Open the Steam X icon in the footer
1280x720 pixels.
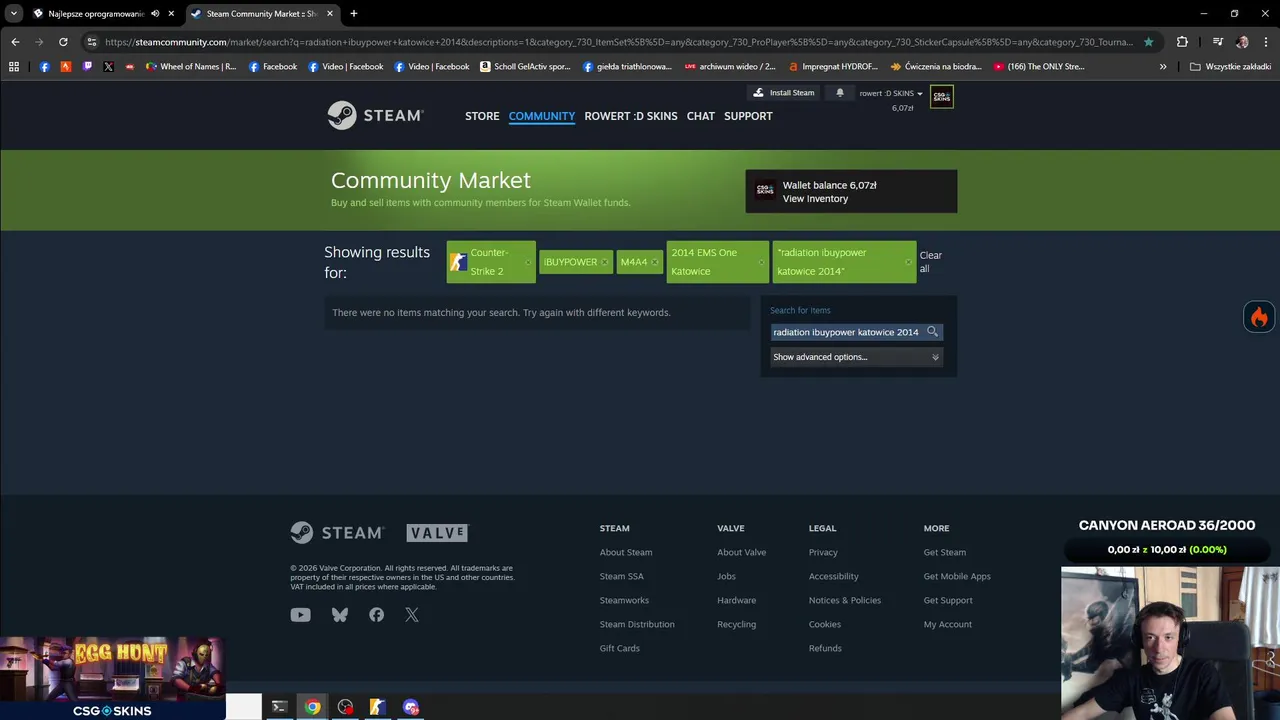(x=412, y=615)
